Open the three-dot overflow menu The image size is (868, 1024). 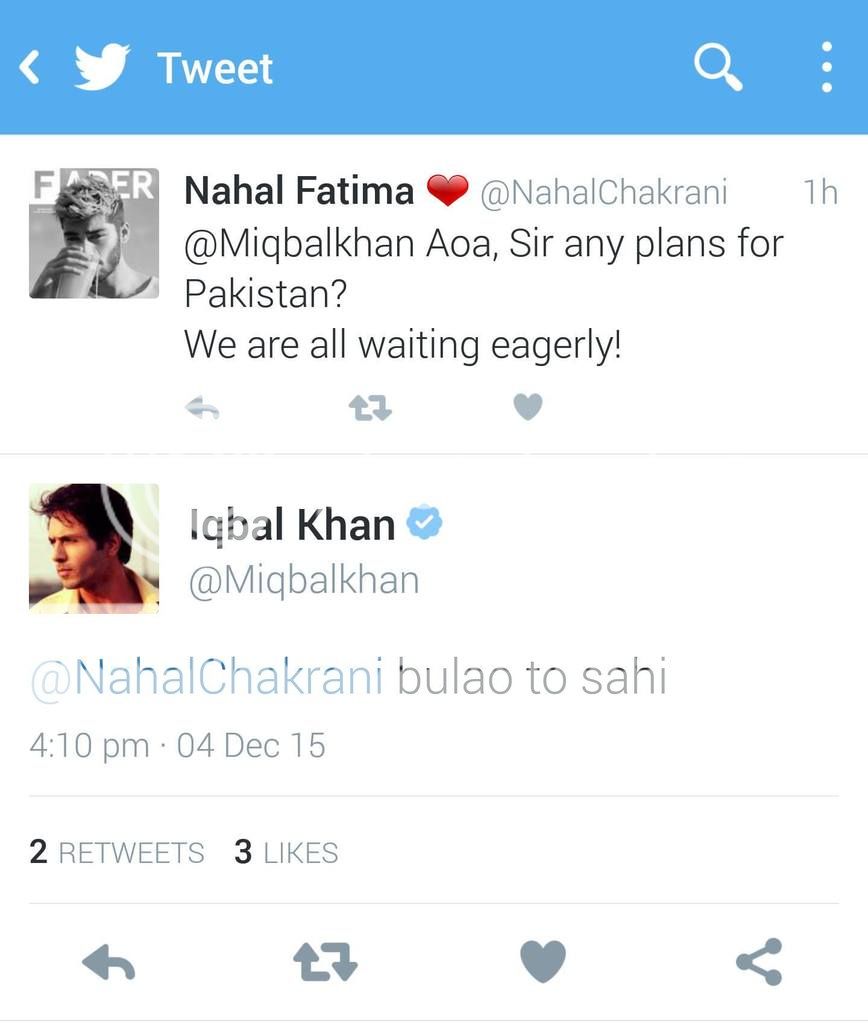tap(826, 68)
